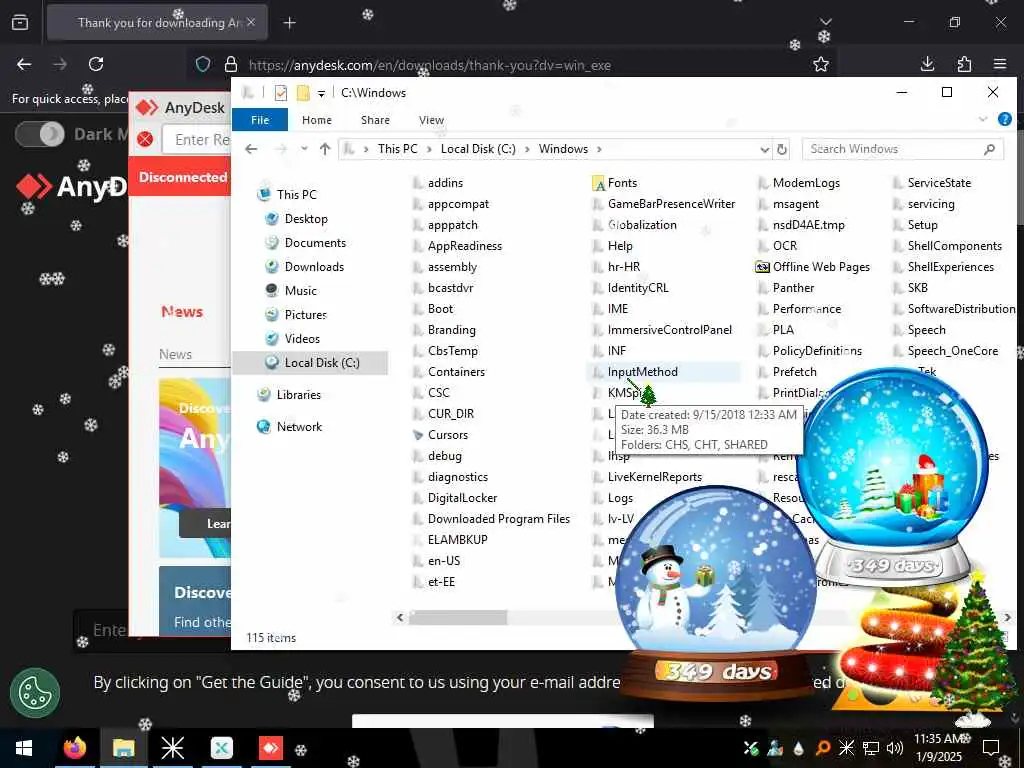The image size is (1024, 768).
Task: Click the browser back arrow
Action: 24,64
